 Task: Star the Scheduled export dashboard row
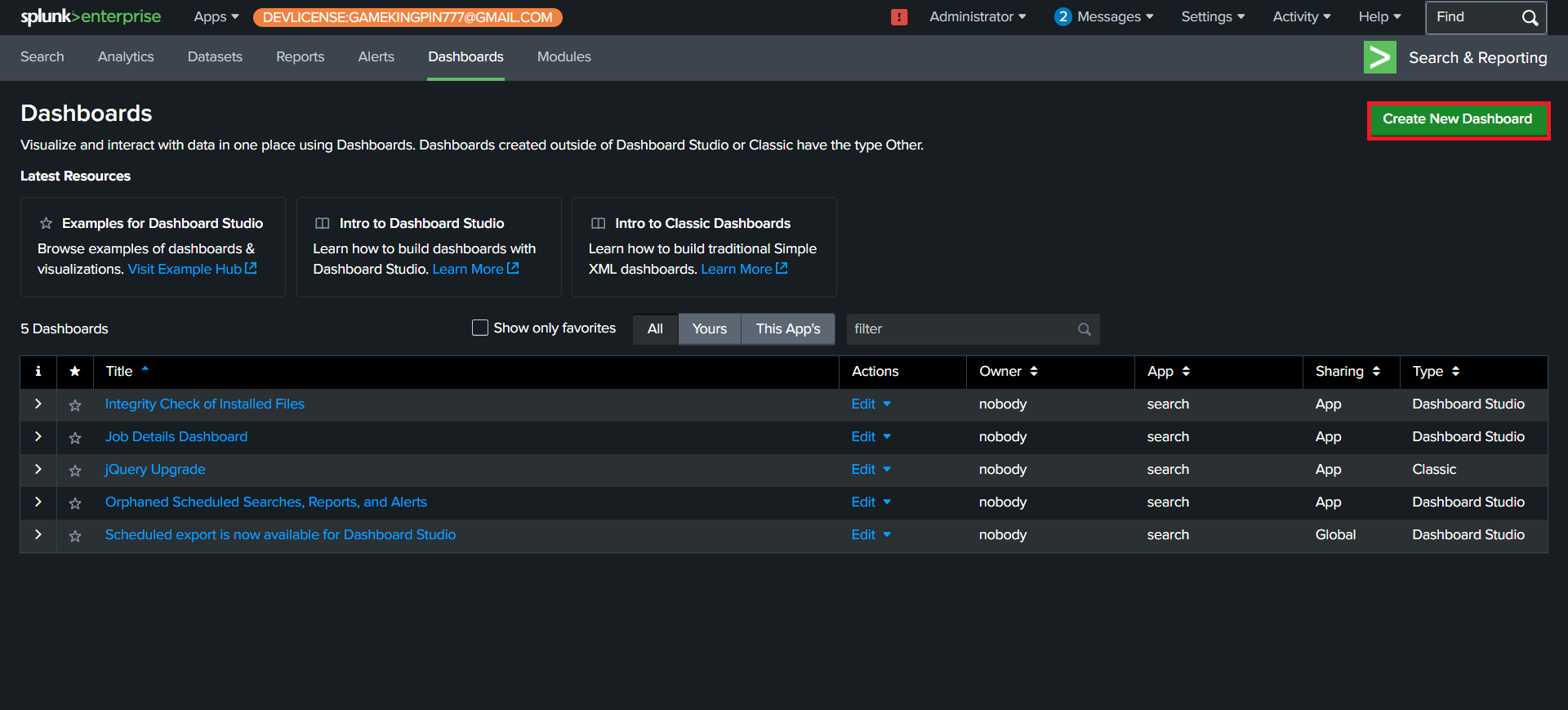coord(75,536)
